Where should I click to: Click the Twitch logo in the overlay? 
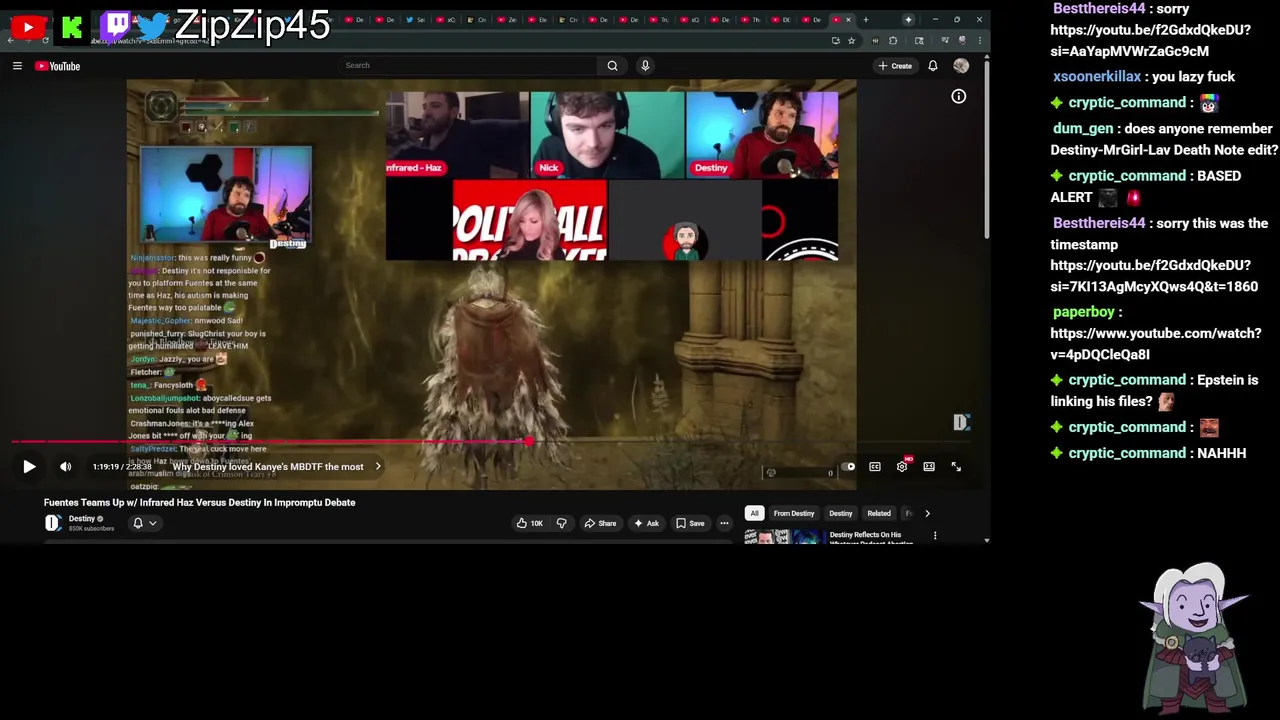(x=115, y=25)
